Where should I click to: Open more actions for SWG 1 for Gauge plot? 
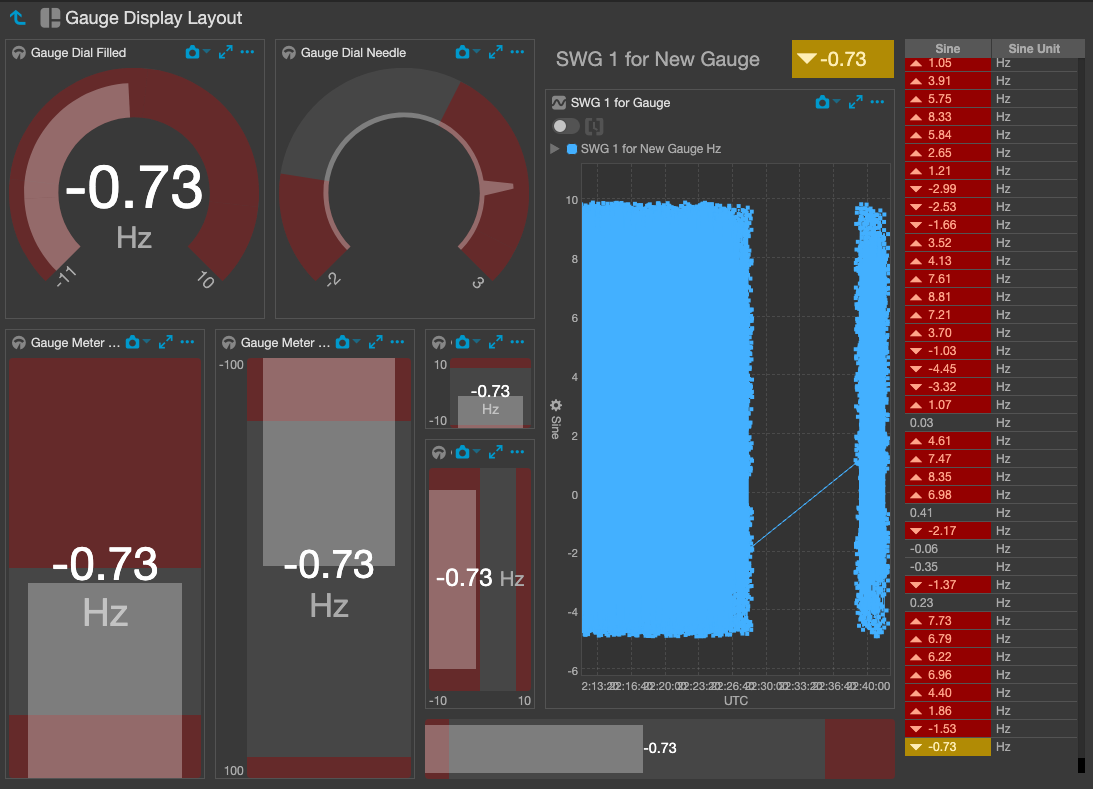click(878, 102)
